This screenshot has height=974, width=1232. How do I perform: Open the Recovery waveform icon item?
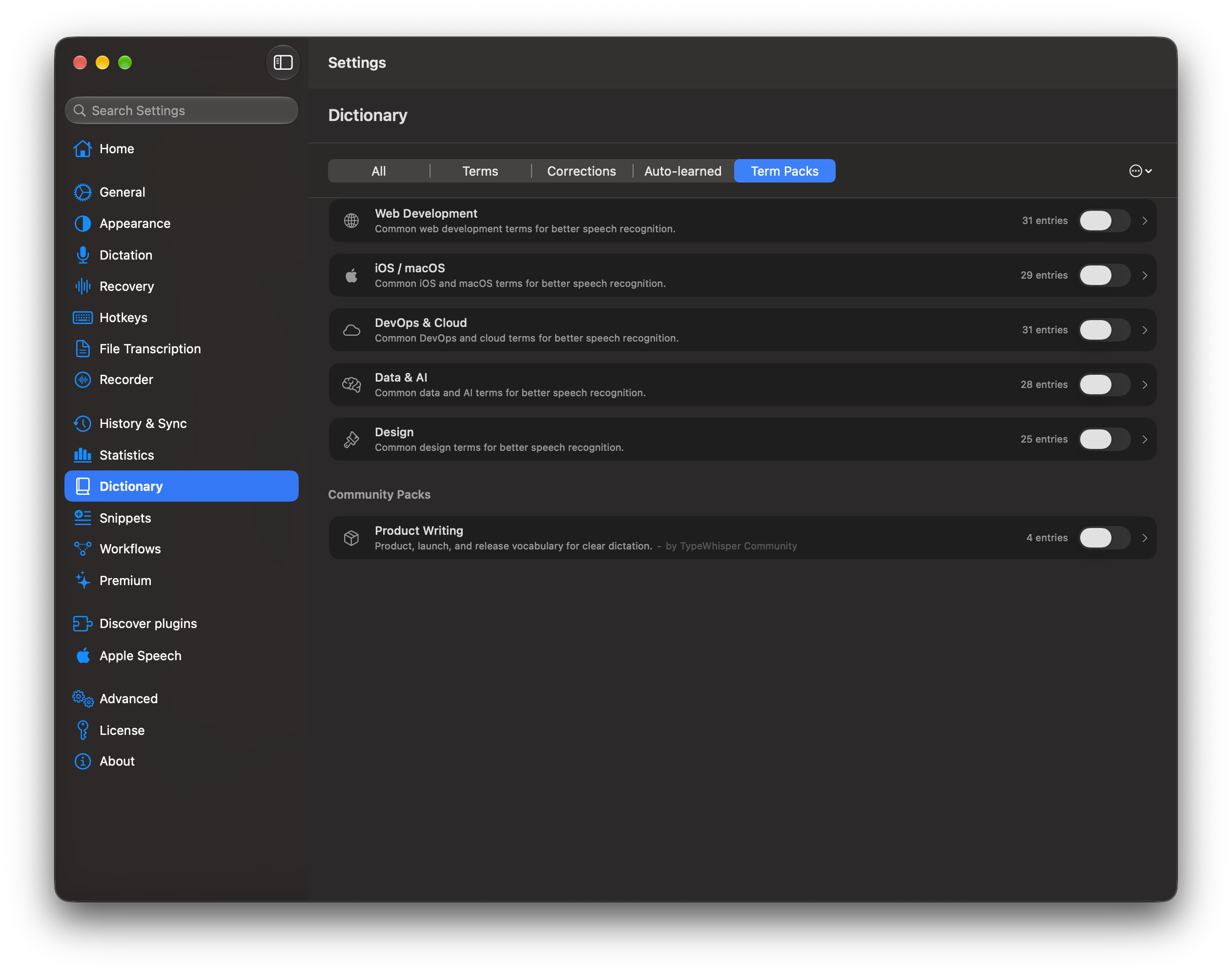tap(82, 286)
